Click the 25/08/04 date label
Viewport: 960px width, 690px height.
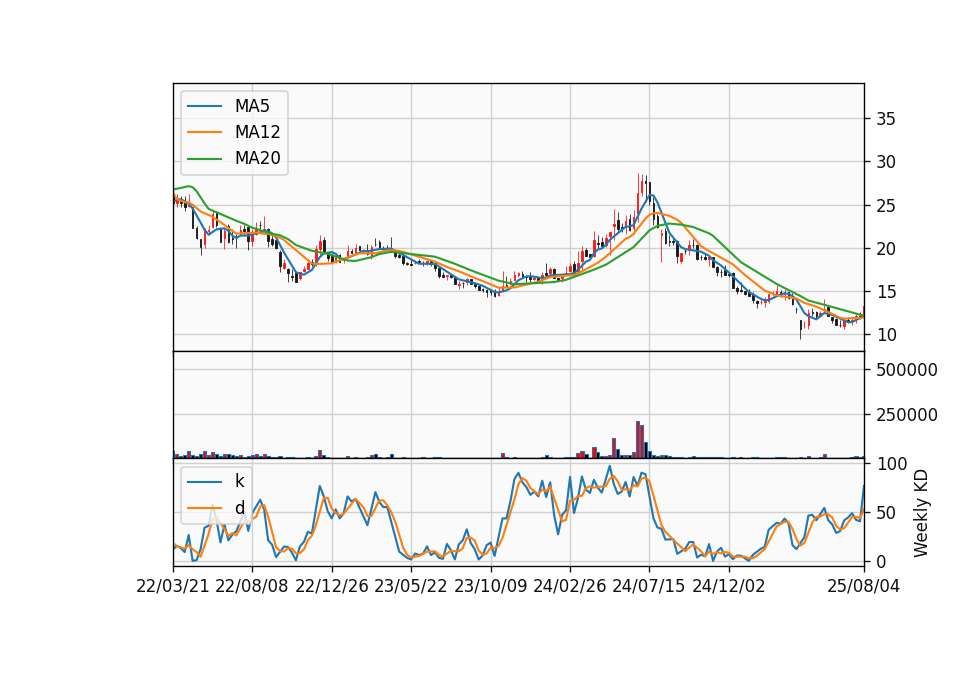[x=863, y=586]
